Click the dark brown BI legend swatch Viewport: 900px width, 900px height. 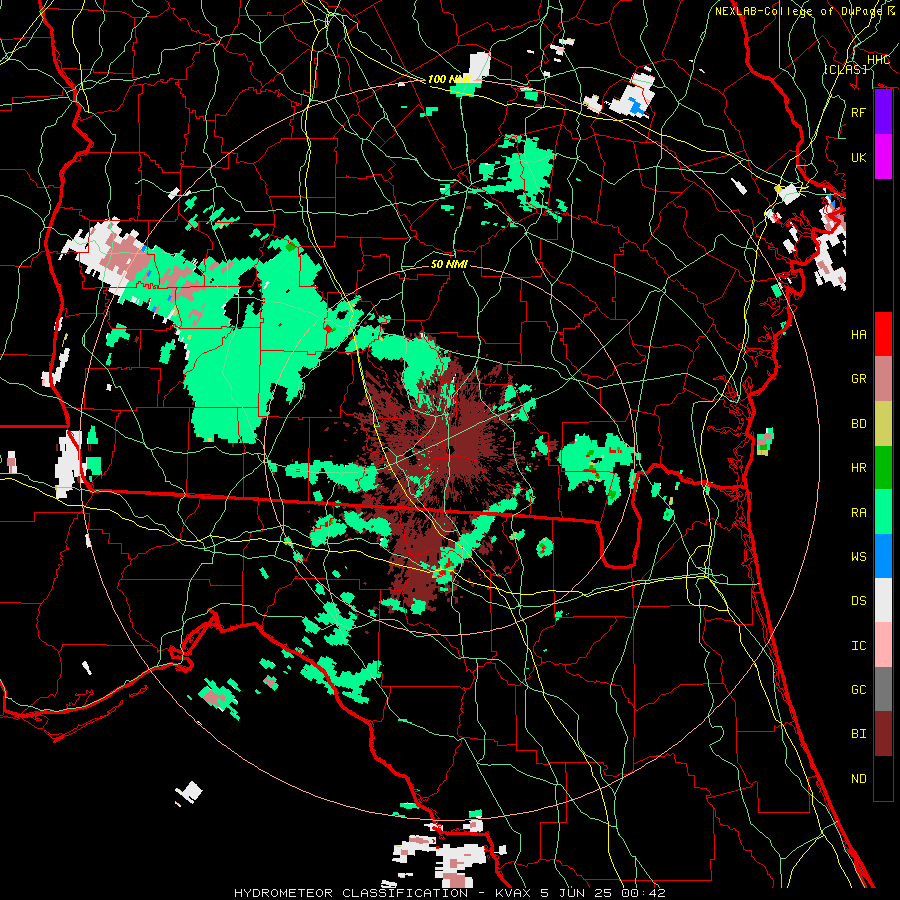point(883,734)
